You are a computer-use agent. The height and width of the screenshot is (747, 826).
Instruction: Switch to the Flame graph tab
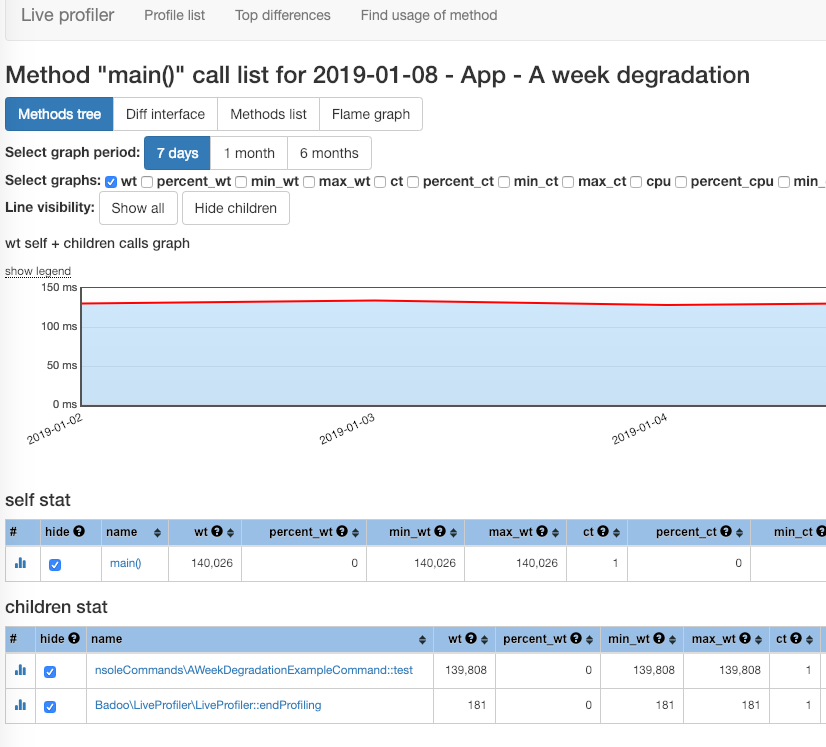(x=371, y=114)
